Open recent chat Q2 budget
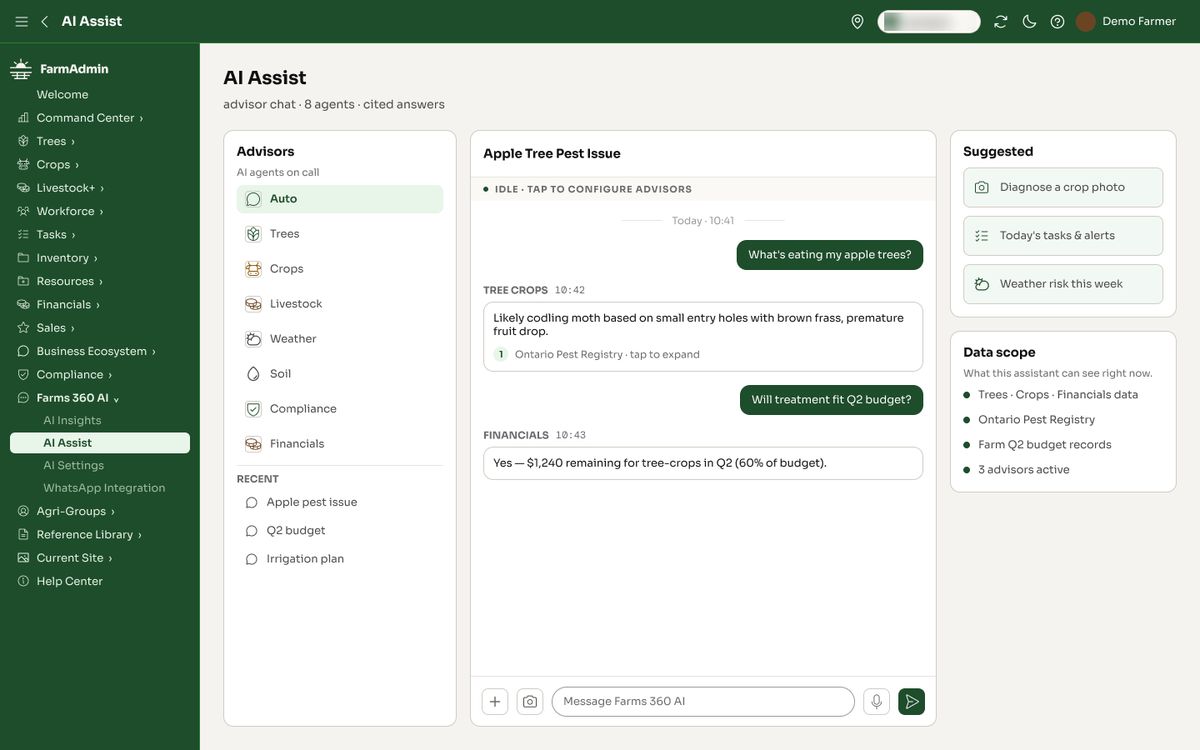Viewport: 1200px width, 750px height. [340, 531]
